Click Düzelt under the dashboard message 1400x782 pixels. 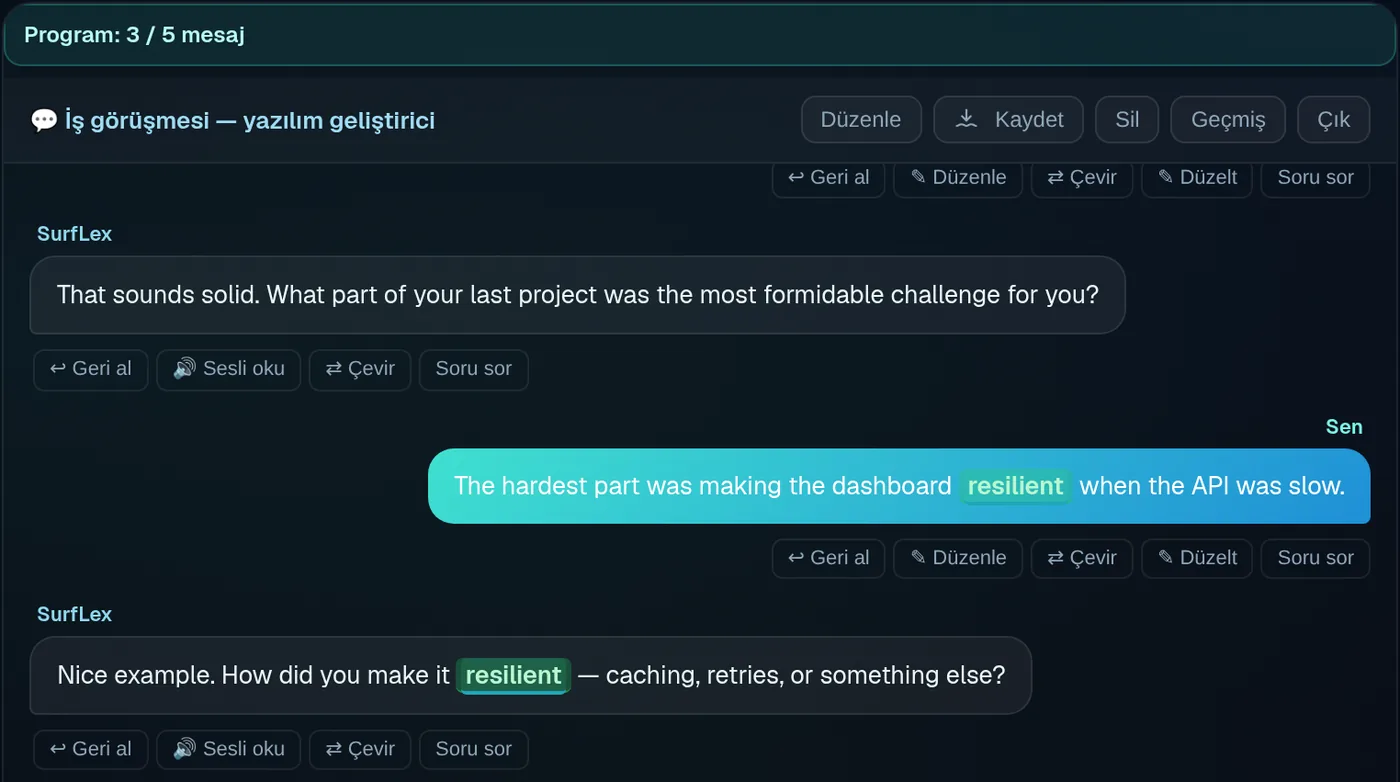[1197, 558]
